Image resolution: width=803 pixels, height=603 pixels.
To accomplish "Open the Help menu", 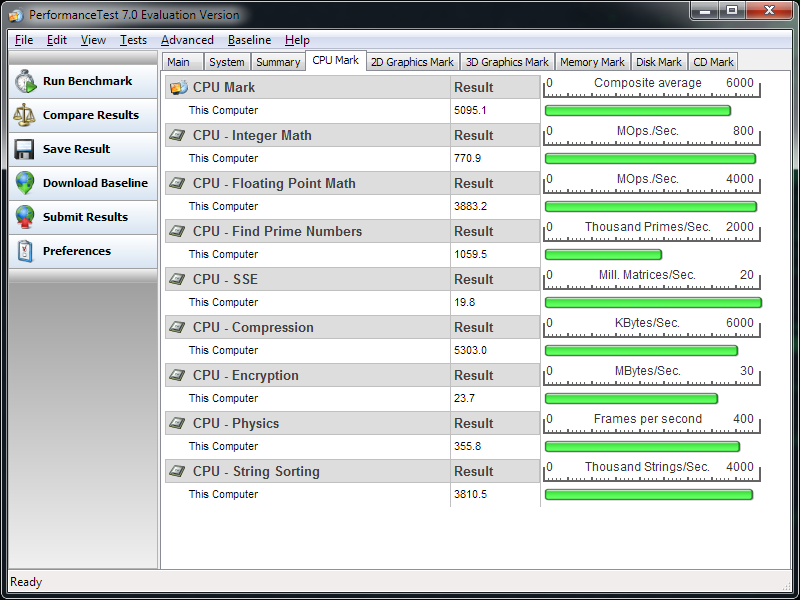I will pyautogui.click(x=297, y=40).
